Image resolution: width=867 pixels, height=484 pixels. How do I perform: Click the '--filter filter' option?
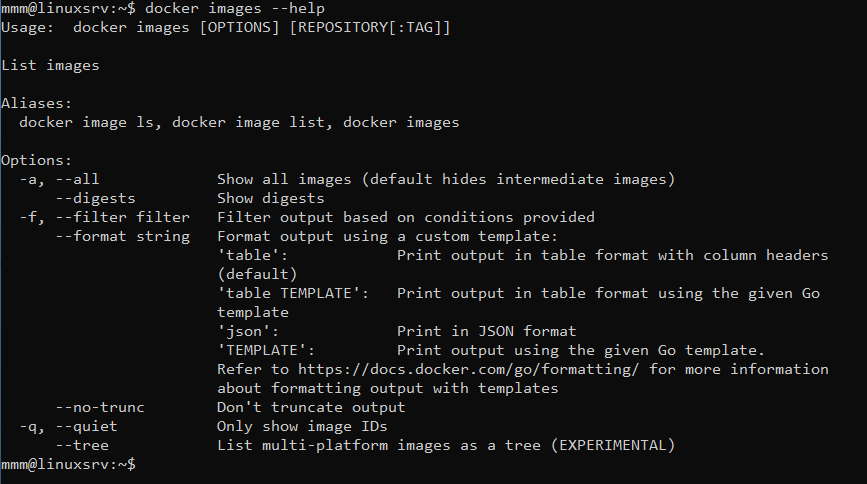tap(122, 217)
